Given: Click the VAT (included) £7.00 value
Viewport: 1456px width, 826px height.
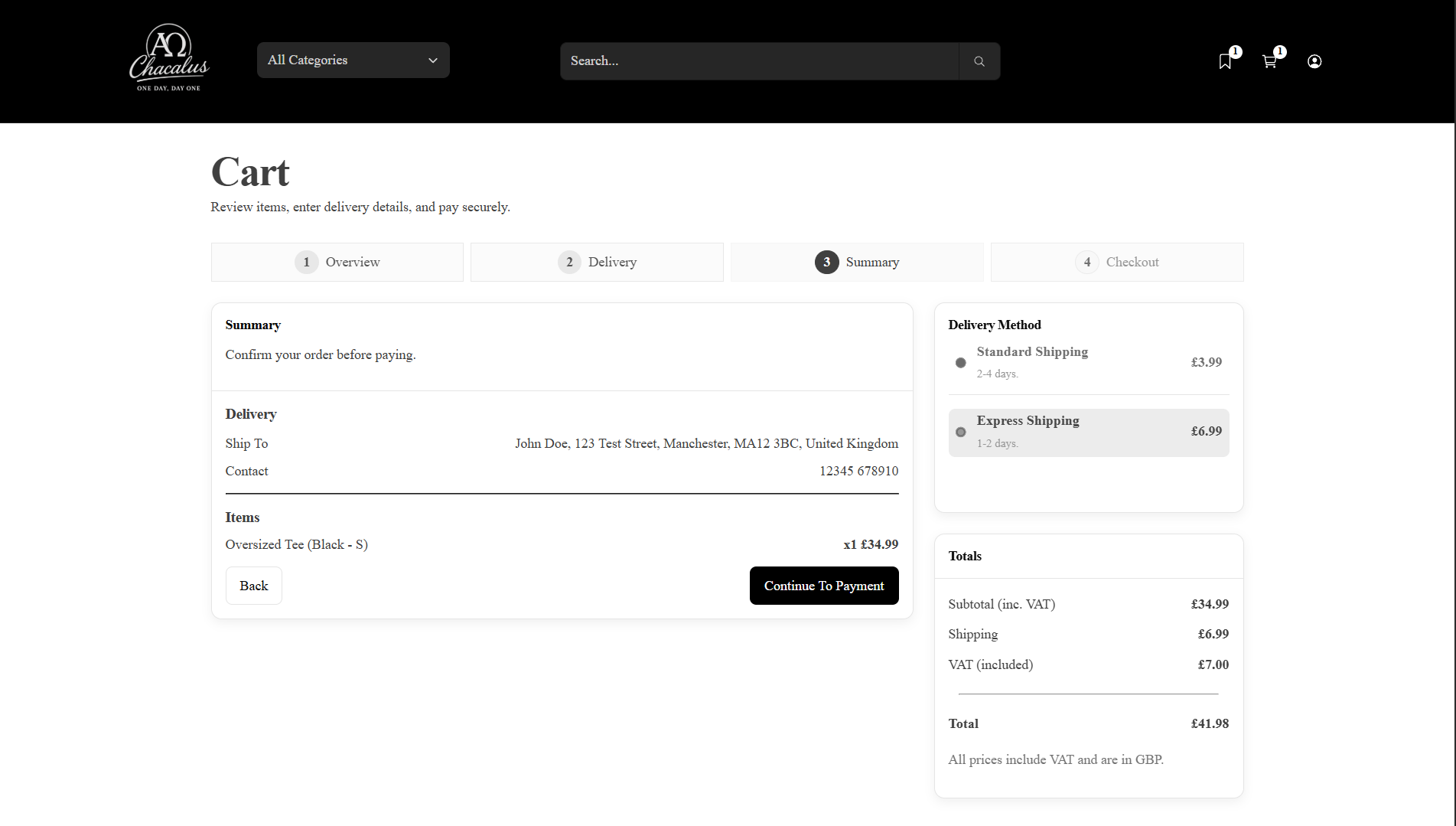Looking at the screenshot, I should coord(1213,664).
